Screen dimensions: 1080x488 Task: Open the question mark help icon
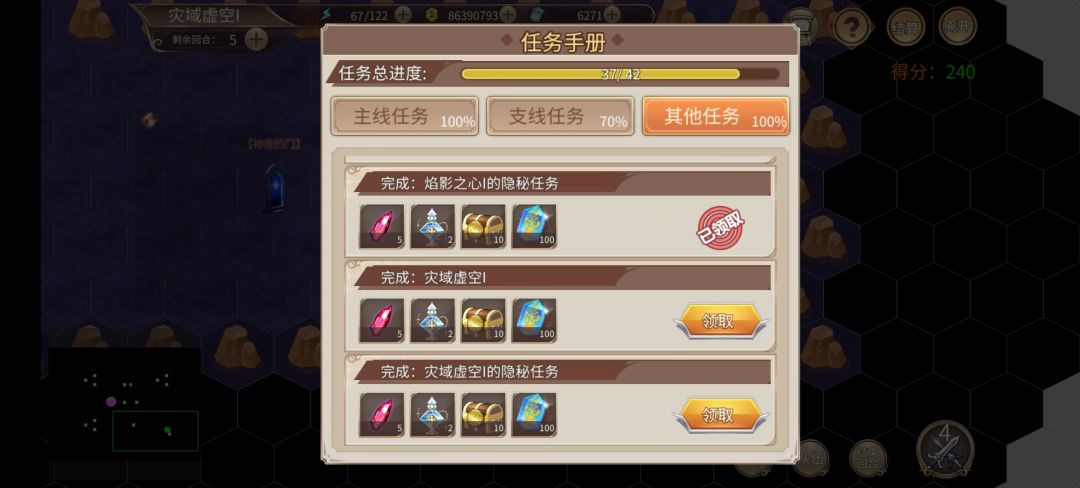point(852,28)
